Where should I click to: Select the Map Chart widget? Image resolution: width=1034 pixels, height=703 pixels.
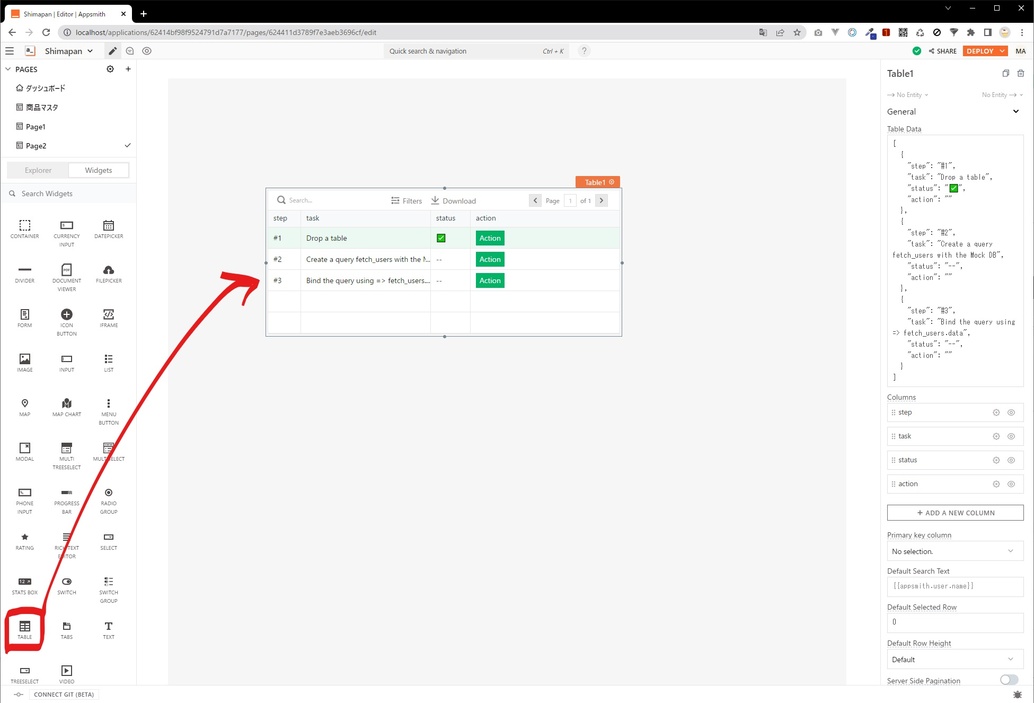click(67, 407)
